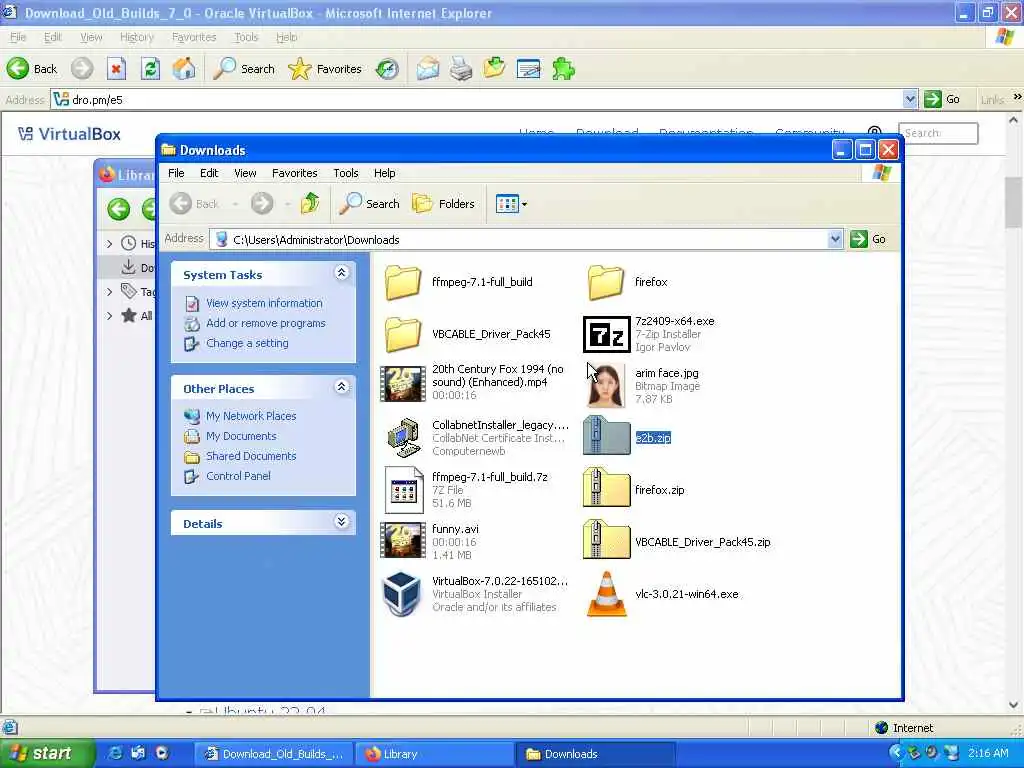Open Control Panel link
The image size is (1024, 768).
click(238, 476)
